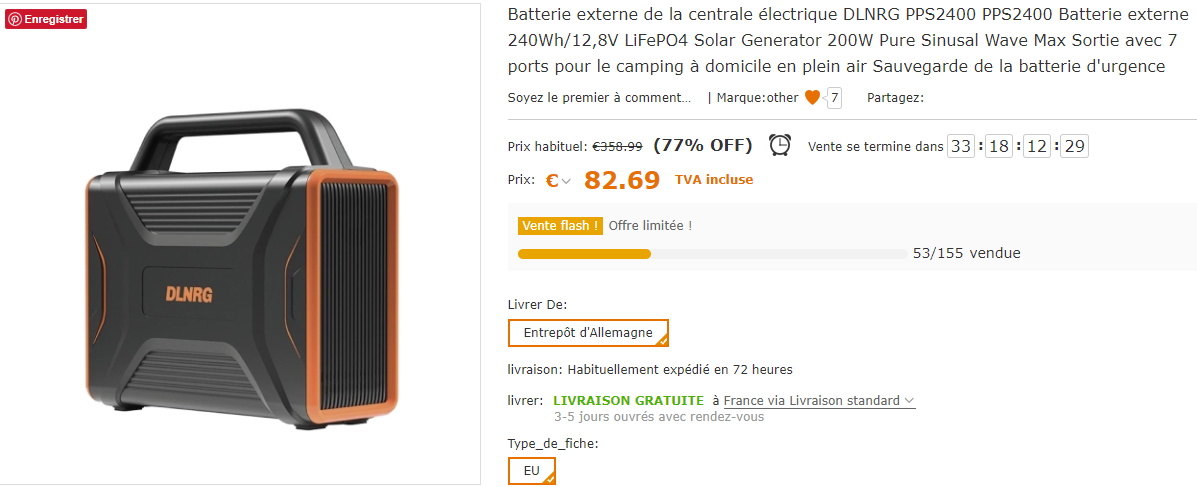Screen dimensions: 1197x487
Task: Click the Vente flash ! badge
Action: coord(560,226)
